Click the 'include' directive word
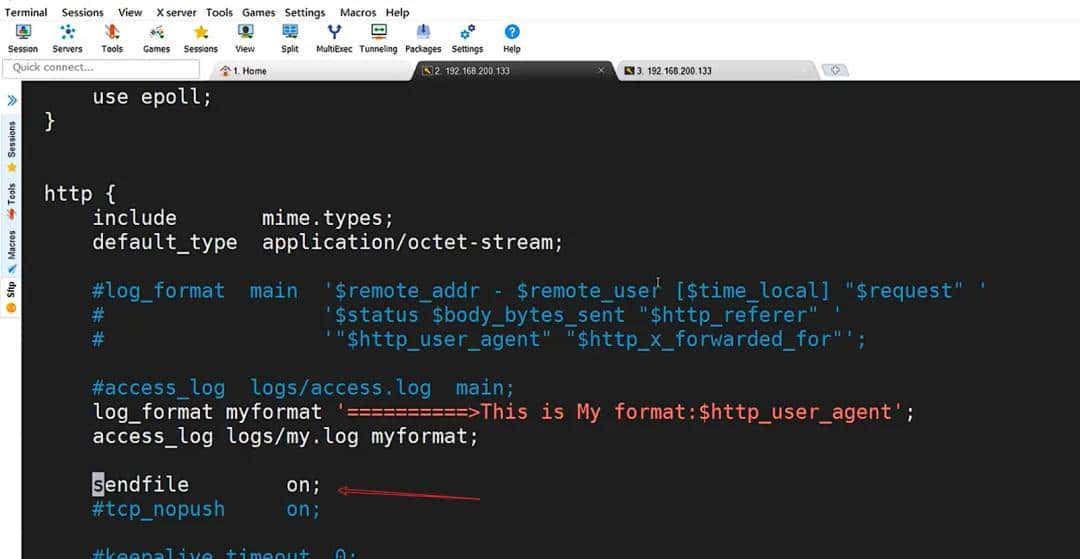The height and width of the screenshot is (559, 1080). point(134,218)
